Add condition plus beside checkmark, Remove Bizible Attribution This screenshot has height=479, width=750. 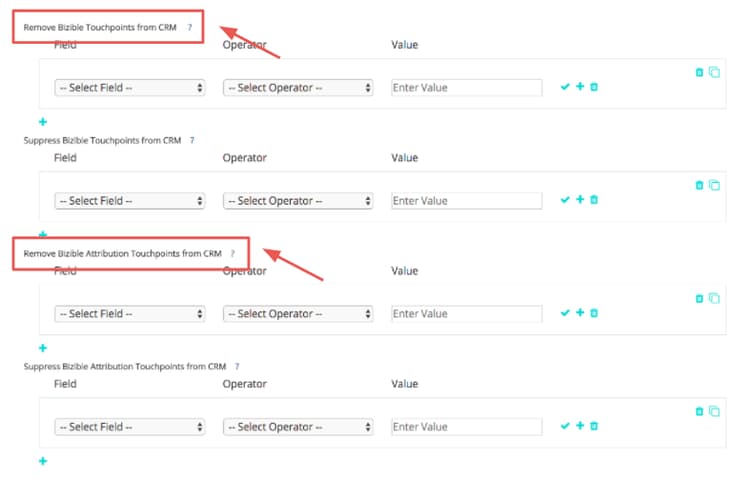pos(580,312)
